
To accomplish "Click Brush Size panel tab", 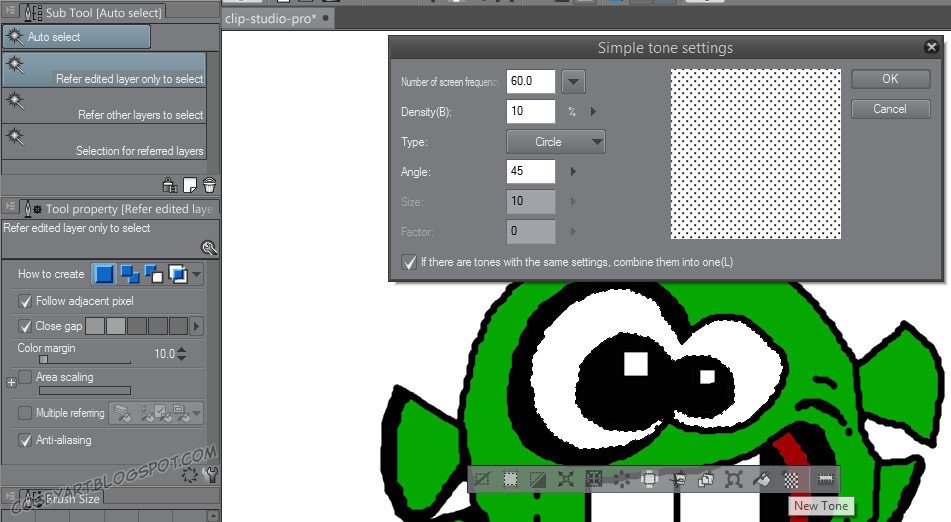I will (62, 498).
